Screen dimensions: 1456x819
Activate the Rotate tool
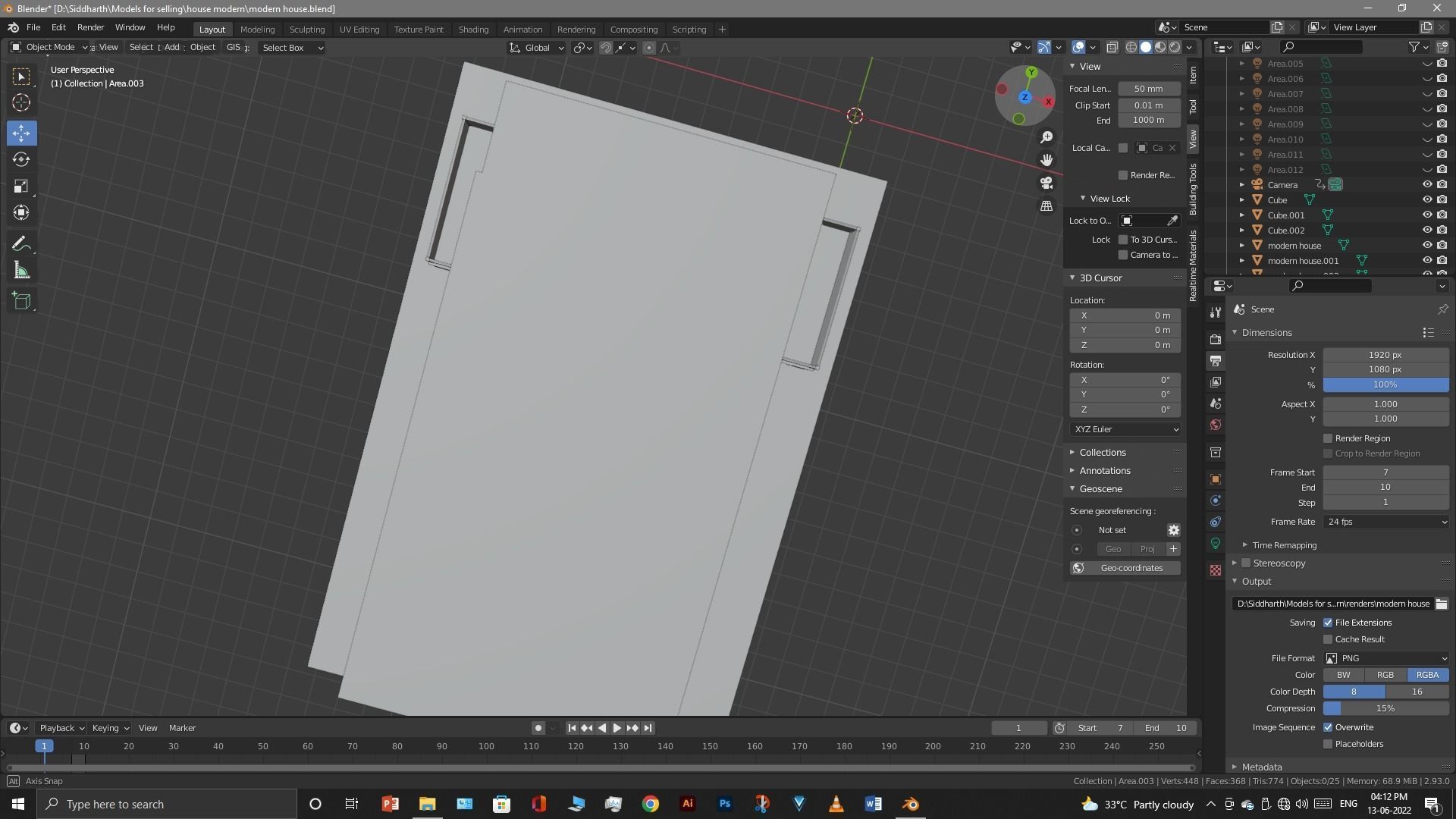click(x=21, y=160)
